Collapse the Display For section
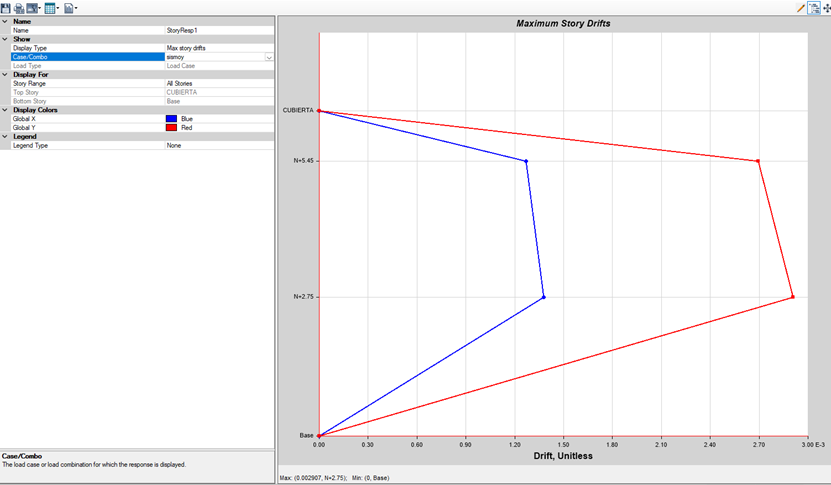831x485 pixels. pos(5,74)
